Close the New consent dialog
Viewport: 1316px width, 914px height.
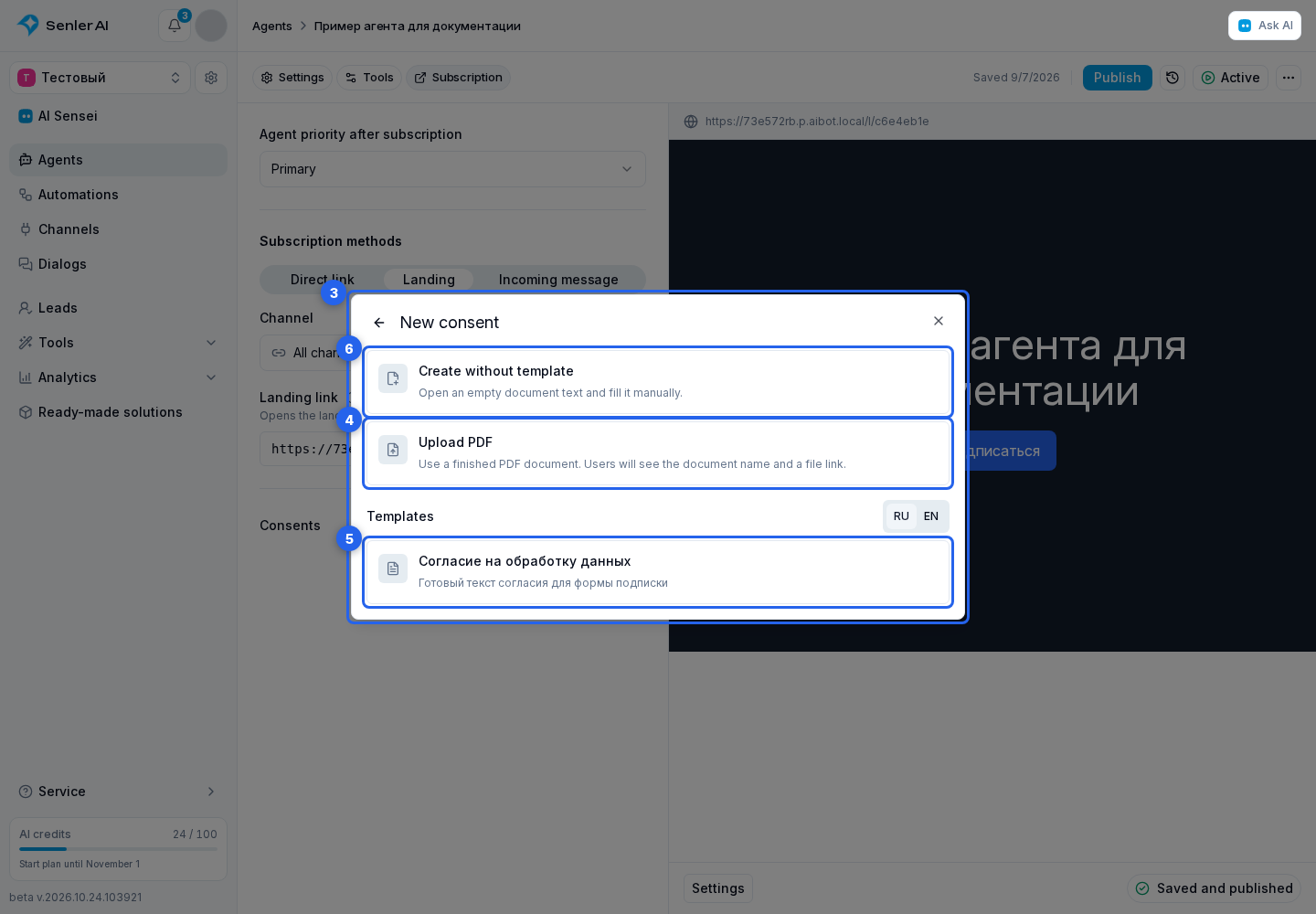[939, 321]
